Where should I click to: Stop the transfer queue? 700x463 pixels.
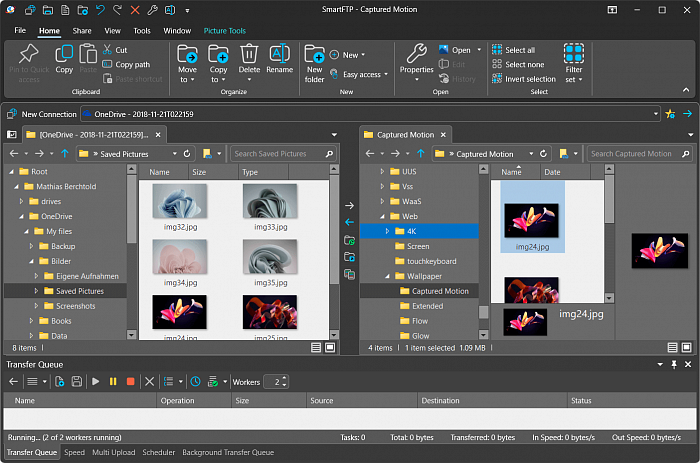pos(130,382)
